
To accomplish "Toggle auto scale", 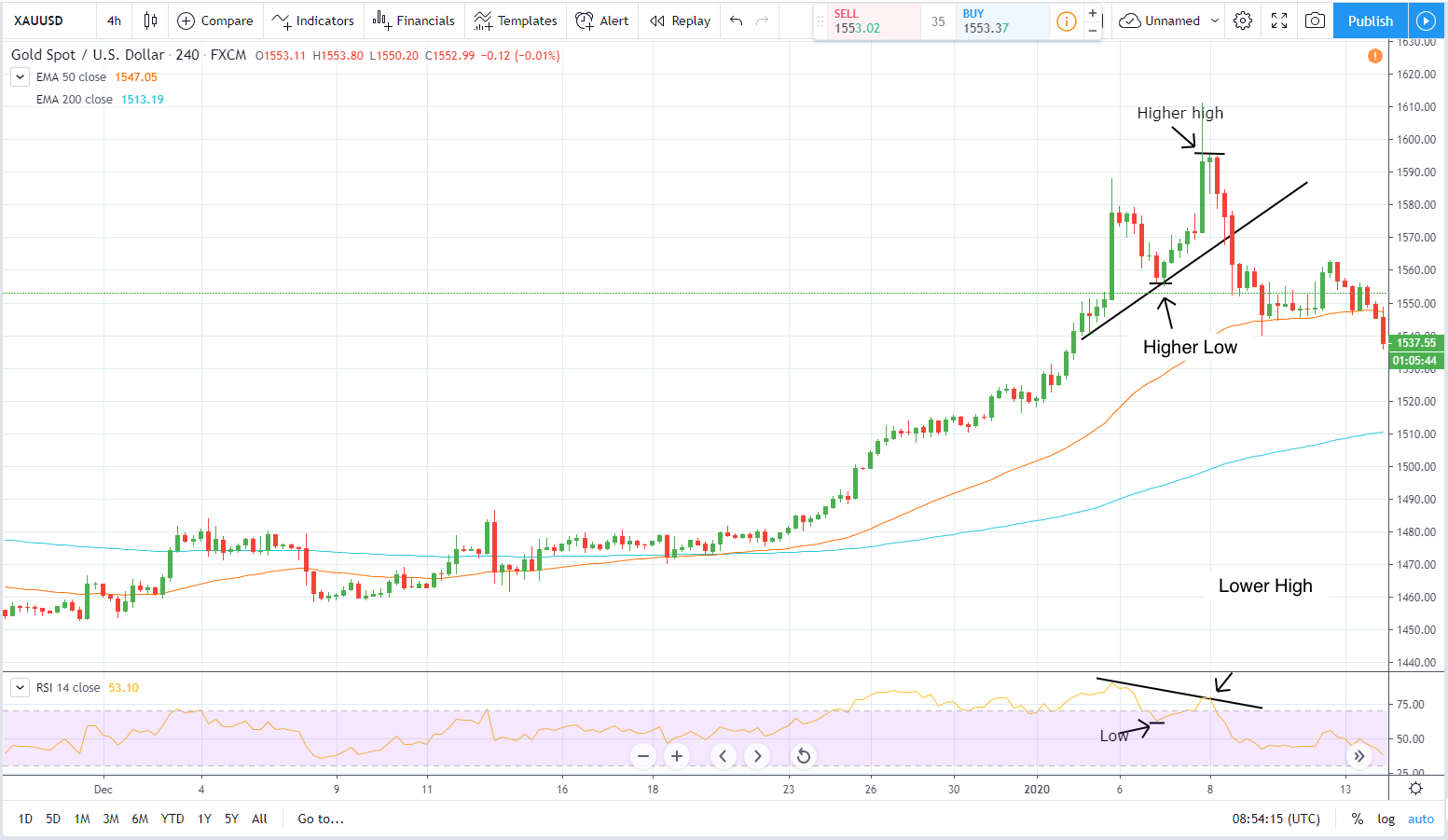I will (x=1420, y=819).
